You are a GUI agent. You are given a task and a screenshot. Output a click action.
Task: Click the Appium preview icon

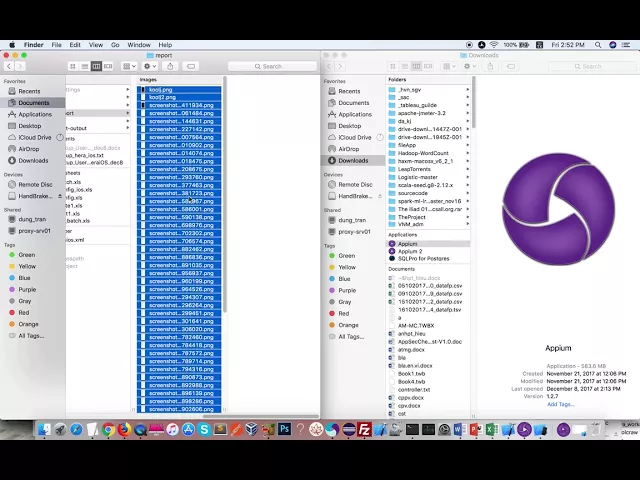[x=558, y=209]
